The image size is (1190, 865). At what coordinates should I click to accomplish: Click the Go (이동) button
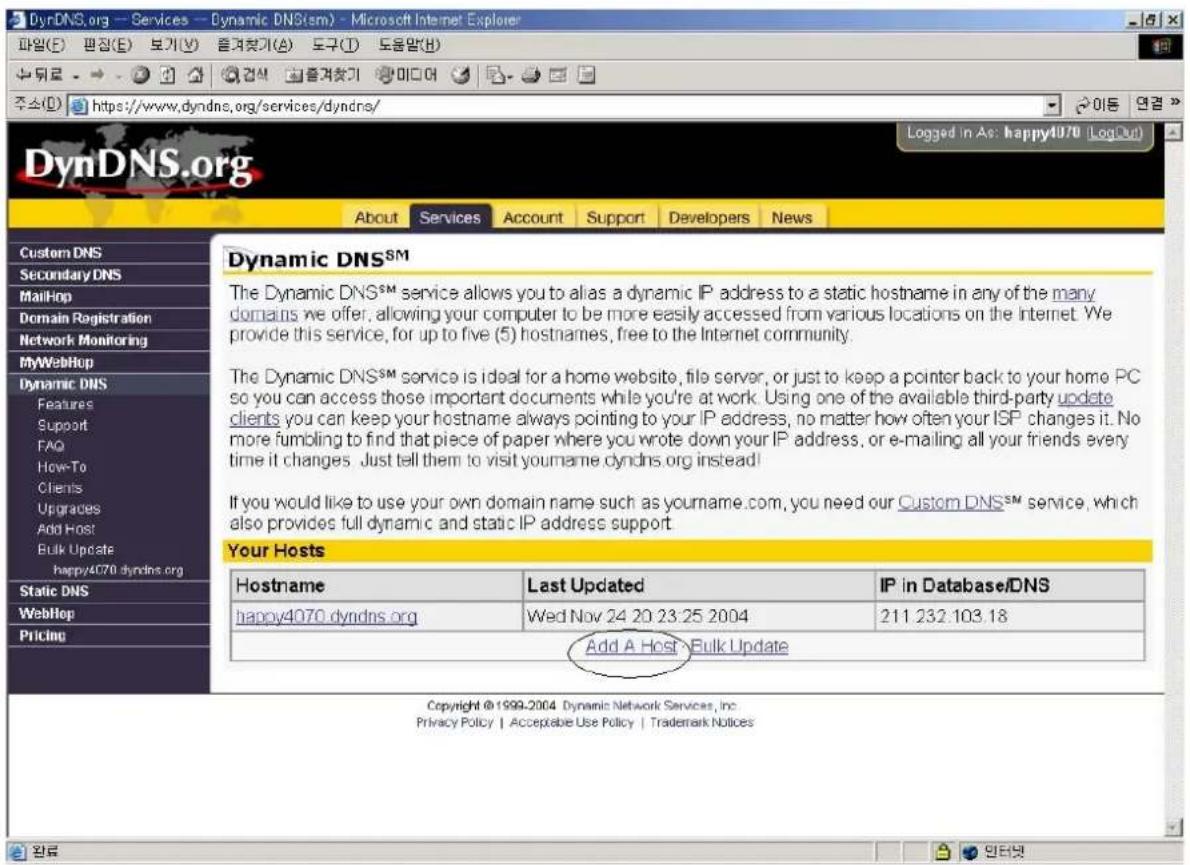[x=1097, y=105]
